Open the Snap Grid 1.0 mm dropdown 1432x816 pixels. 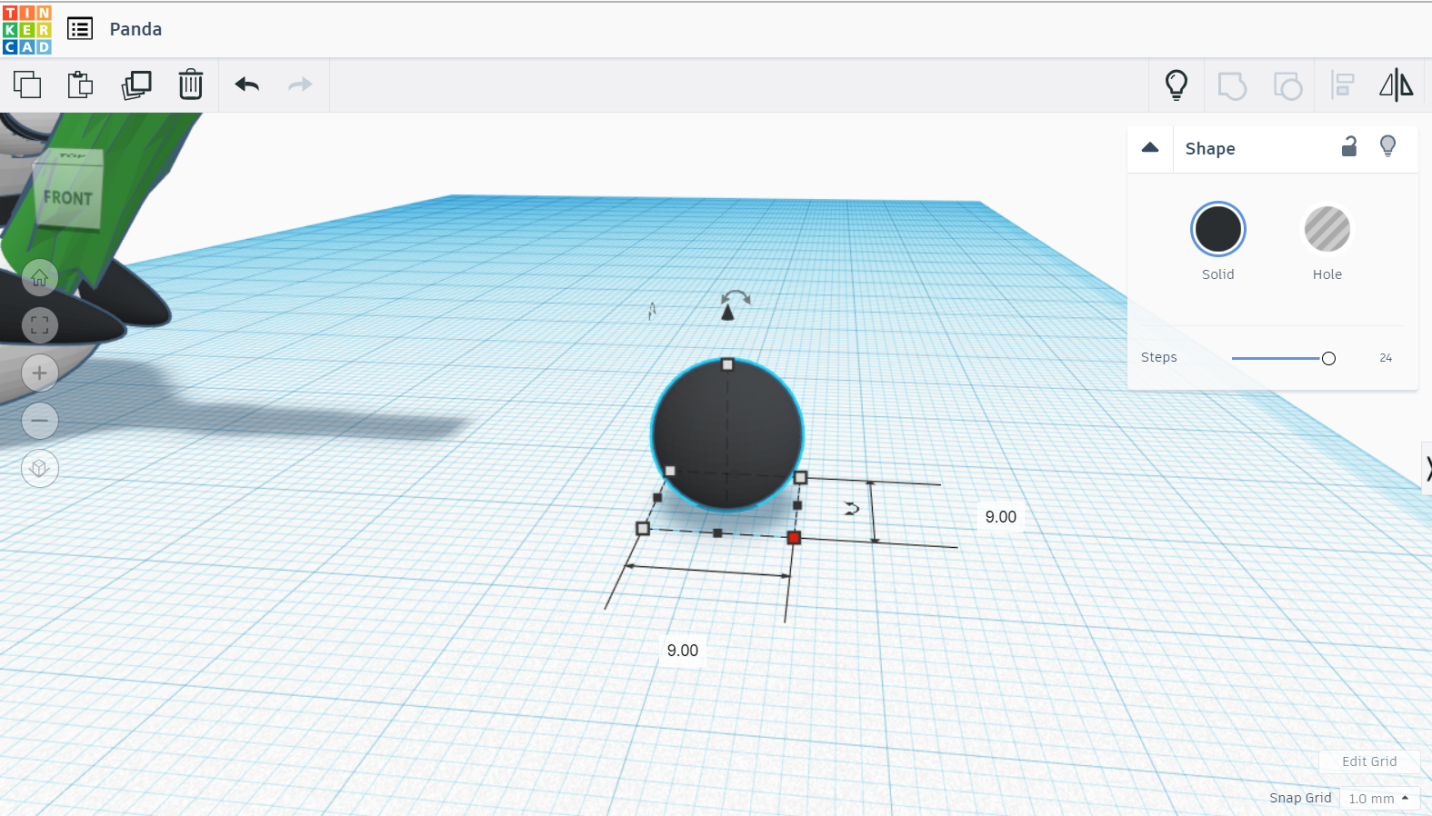point(1380,798)
